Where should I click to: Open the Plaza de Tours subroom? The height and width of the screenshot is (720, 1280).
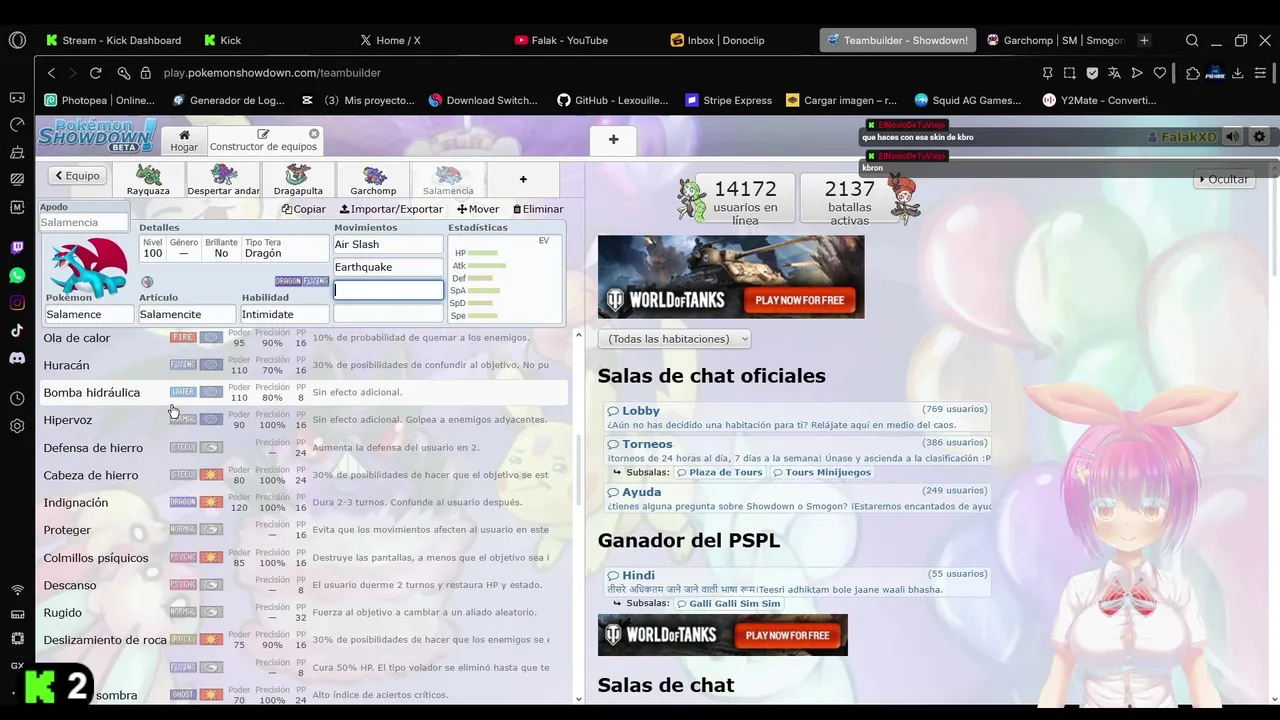(x=719, y=472)
